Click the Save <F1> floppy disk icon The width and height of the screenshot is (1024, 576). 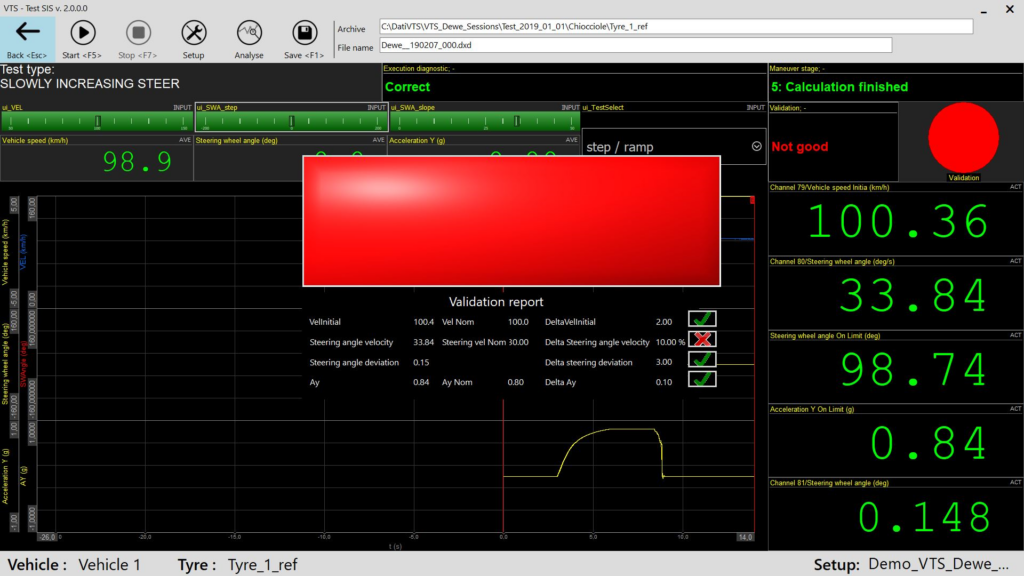click(x=305, y=33)
